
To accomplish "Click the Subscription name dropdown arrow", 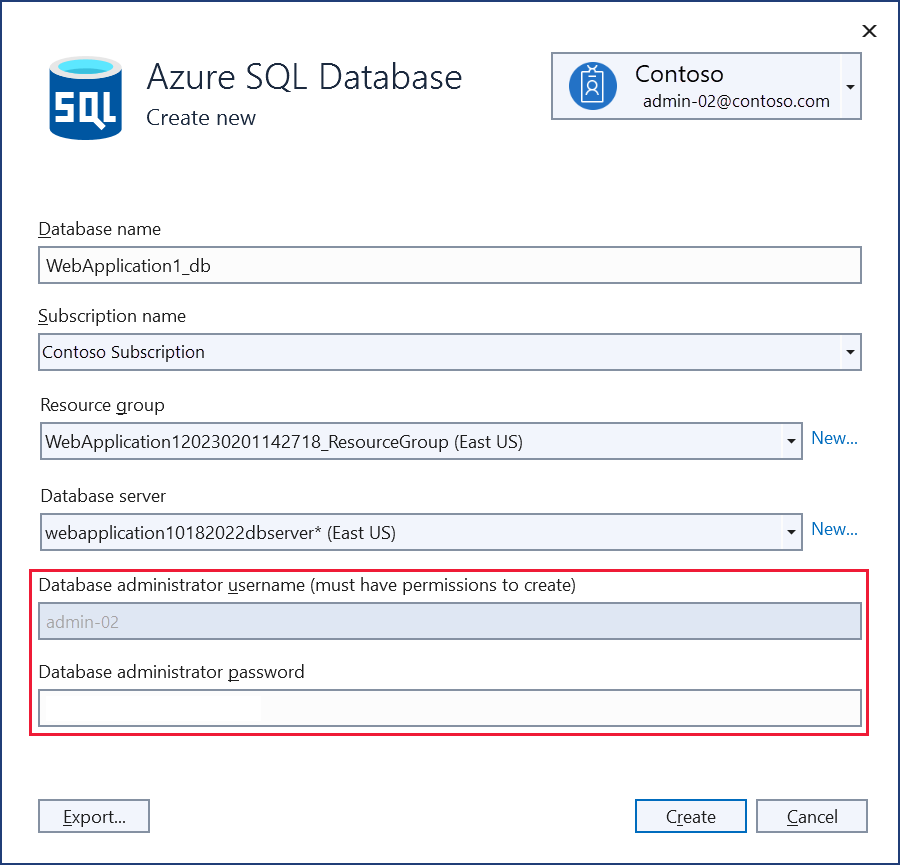I will tap(849, 352).
